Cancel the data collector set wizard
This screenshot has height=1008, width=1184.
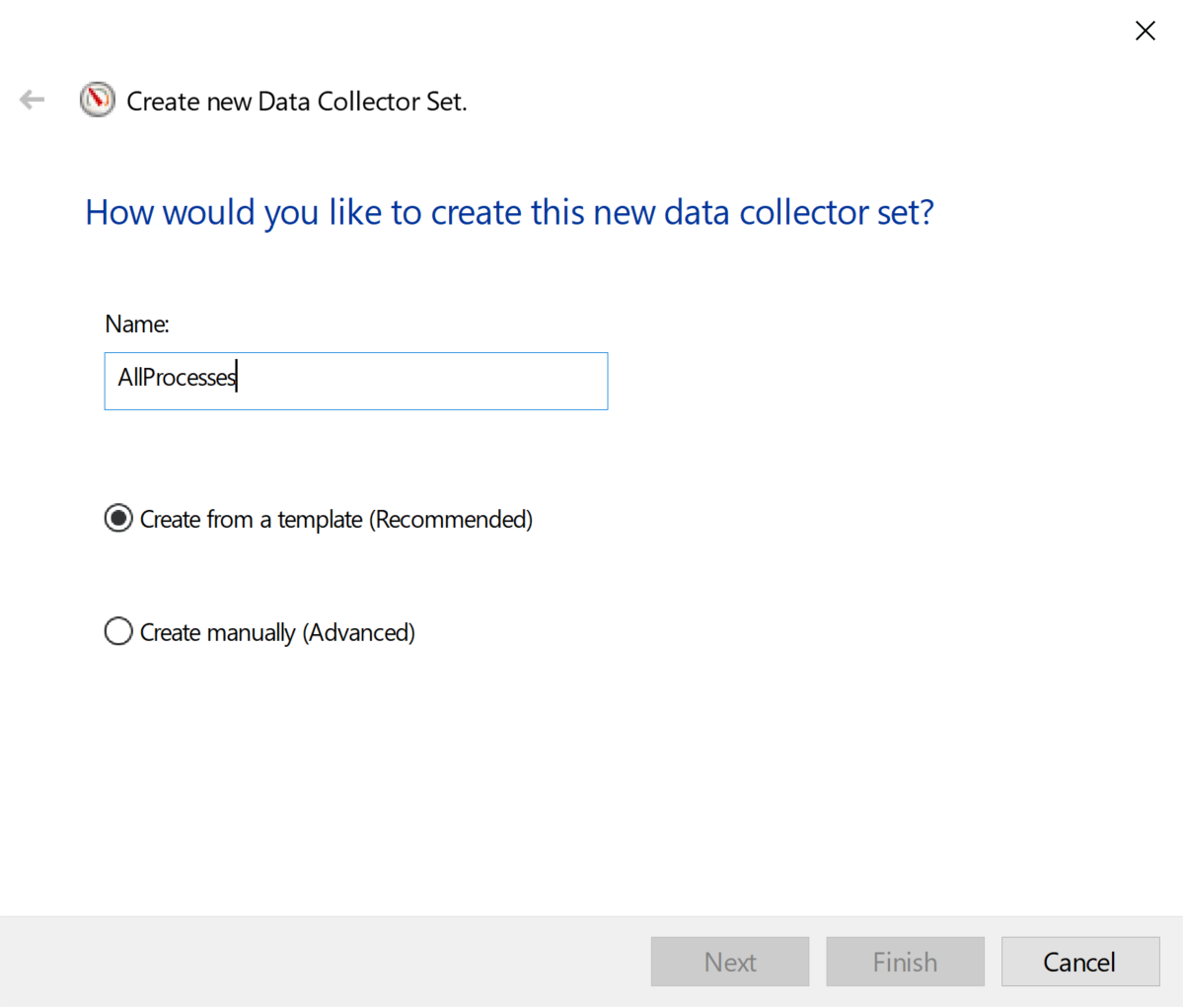click(x=1079, y=962)
